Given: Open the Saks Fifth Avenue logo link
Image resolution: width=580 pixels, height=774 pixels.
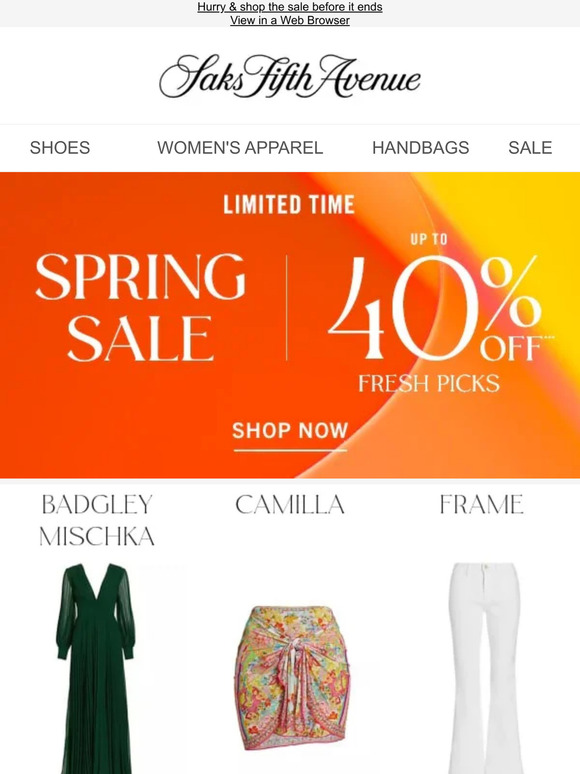Looking at the screenshot, I should coord(290,77).
